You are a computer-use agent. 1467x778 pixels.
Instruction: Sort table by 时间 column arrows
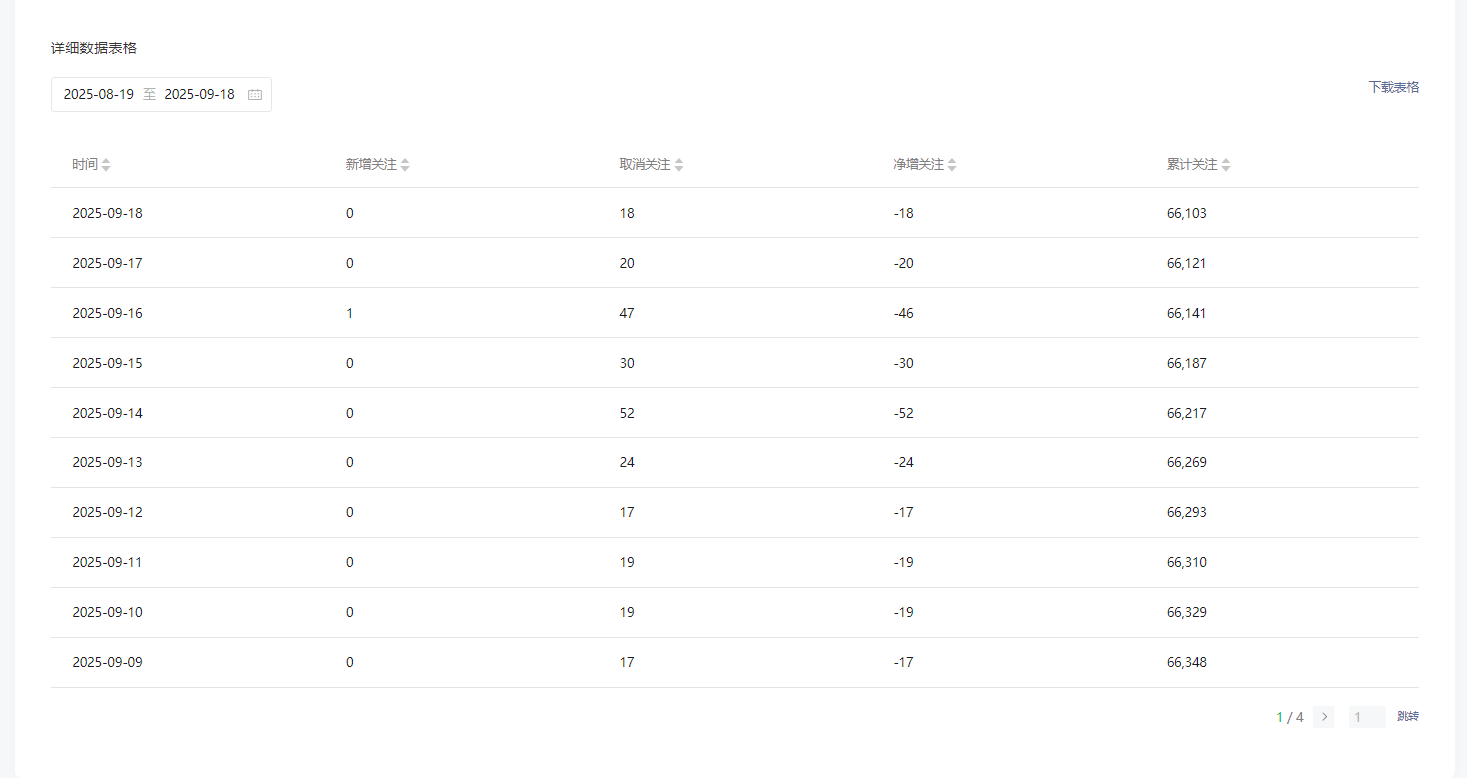pyautogui.click(x=106, y=165)
